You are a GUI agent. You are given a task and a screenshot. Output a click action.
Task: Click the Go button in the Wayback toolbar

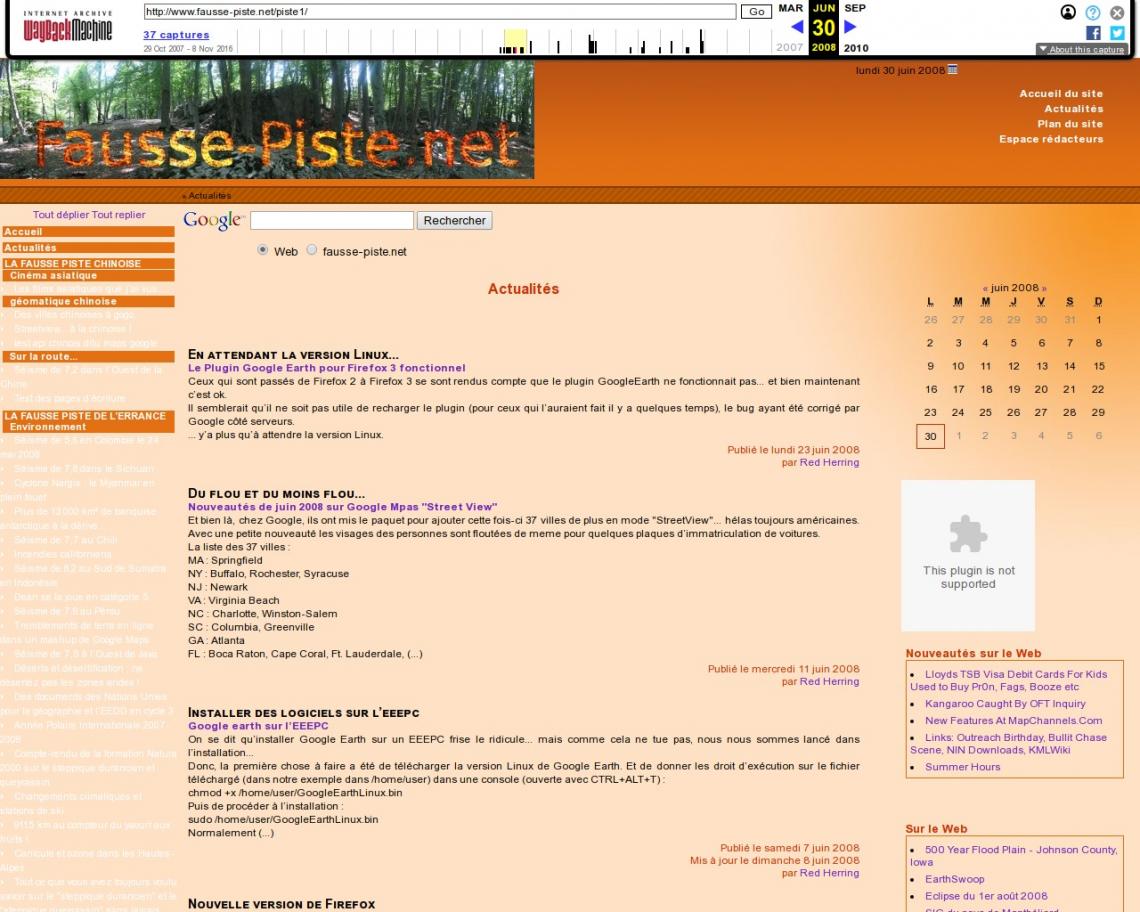click(756, 12)
